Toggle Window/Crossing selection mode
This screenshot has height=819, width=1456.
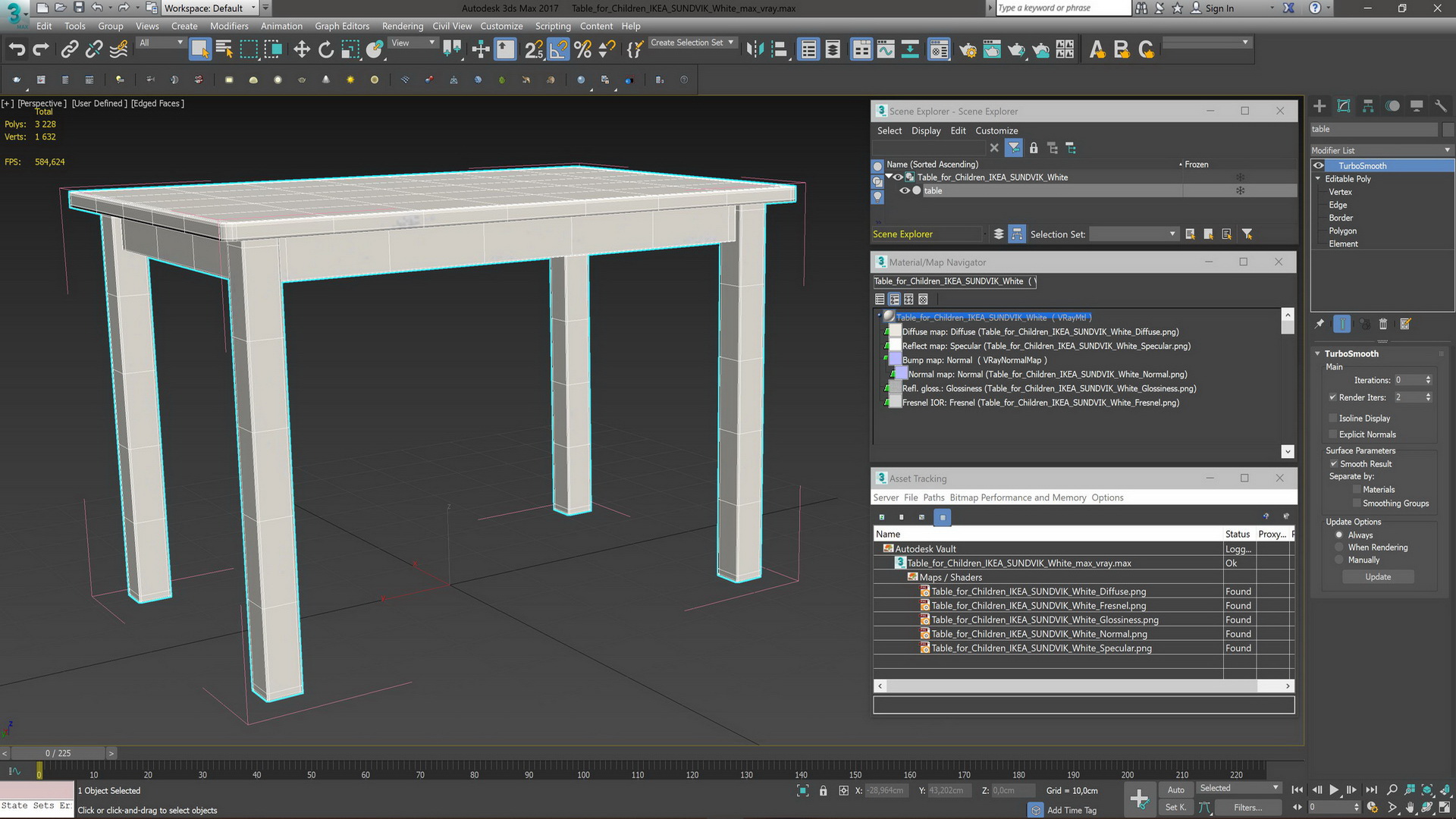coord(273,50)
